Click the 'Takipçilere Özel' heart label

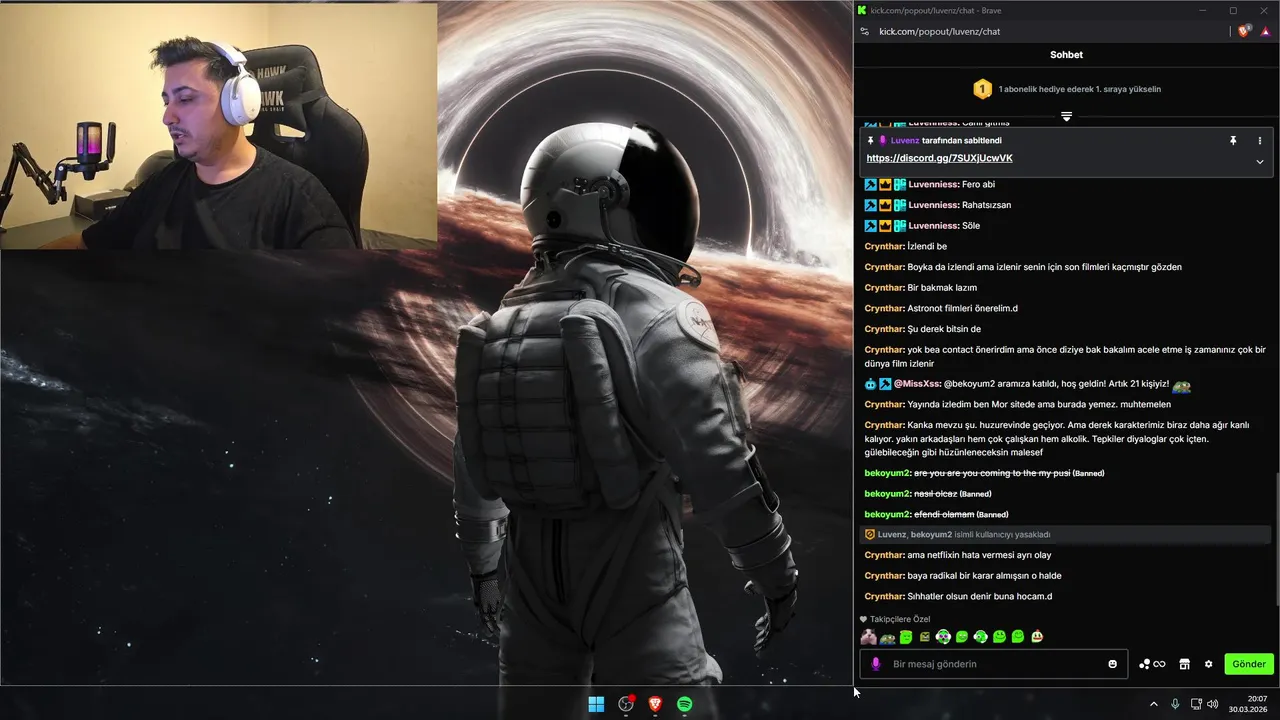895,619
